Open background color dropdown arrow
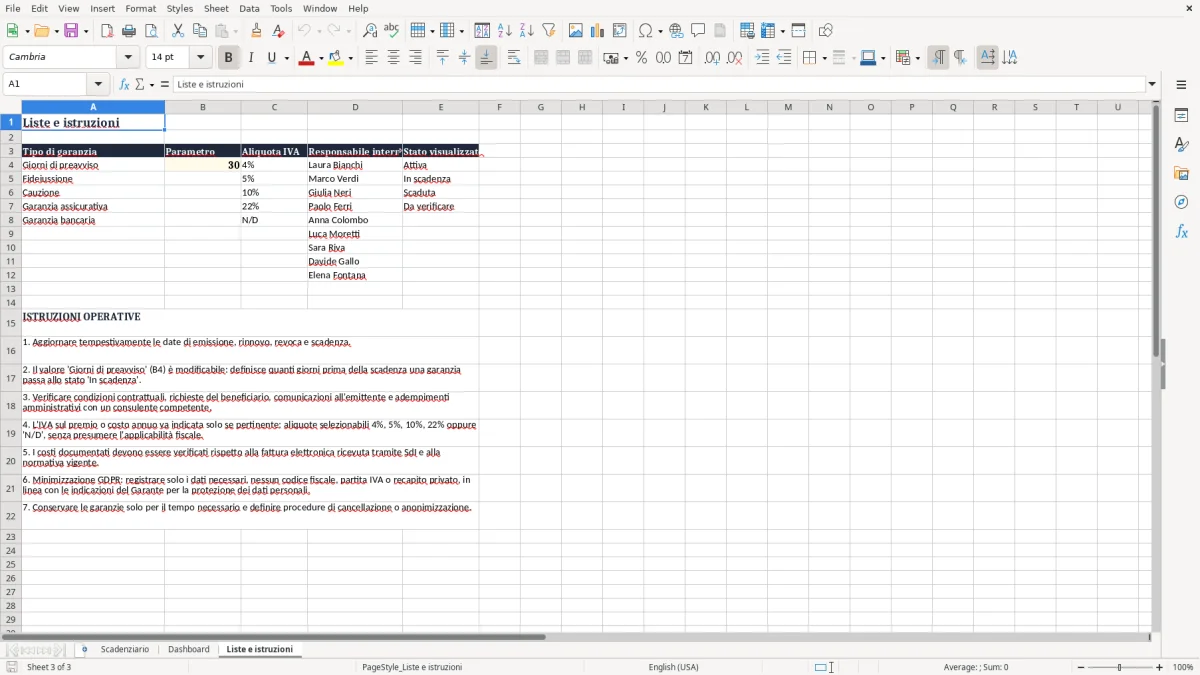Viewport: 1200px width, 675px height. point(349,58)
